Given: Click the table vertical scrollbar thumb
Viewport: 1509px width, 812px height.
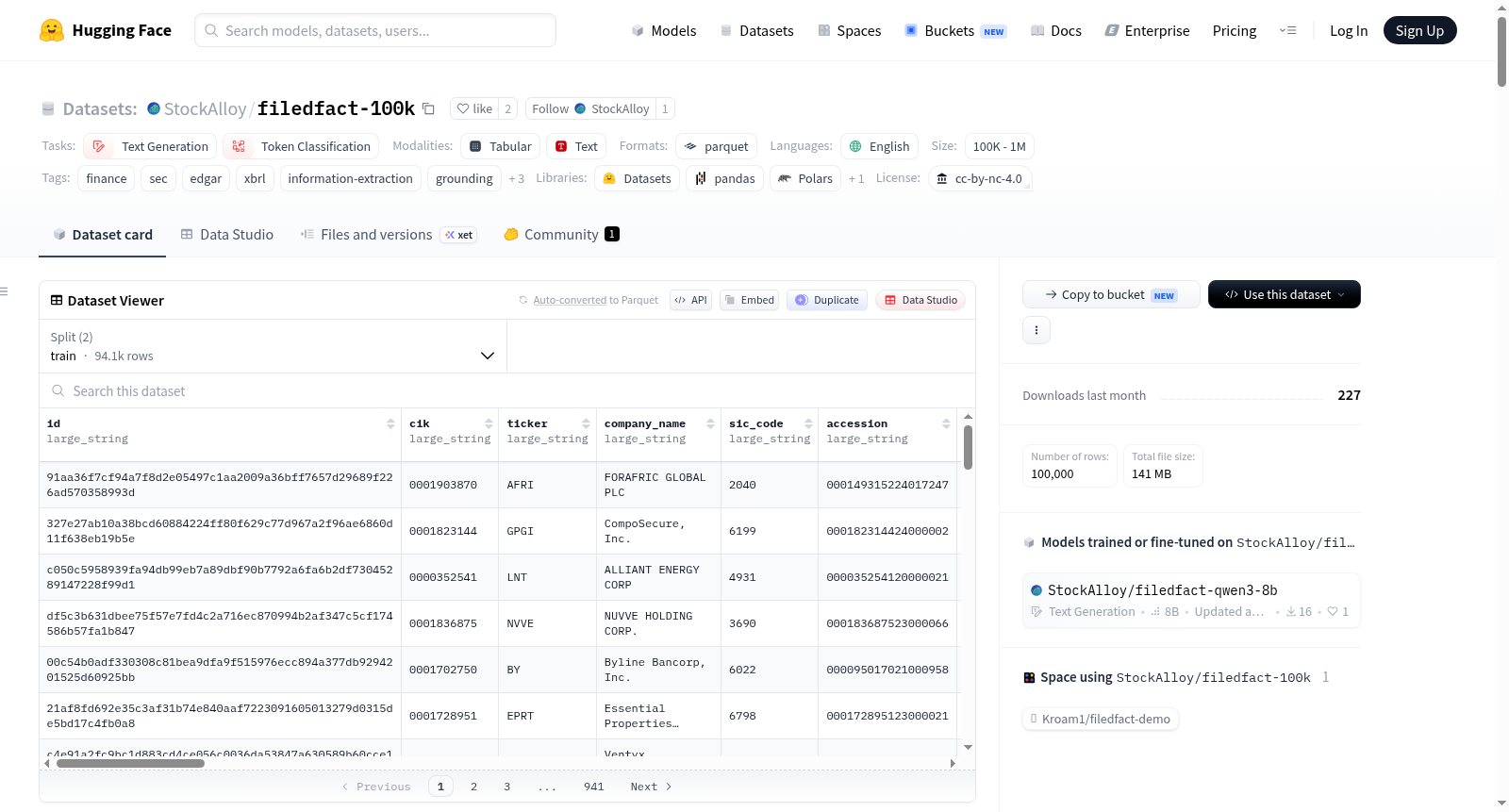Looking at the screenshot, I should tap(968, 447).
